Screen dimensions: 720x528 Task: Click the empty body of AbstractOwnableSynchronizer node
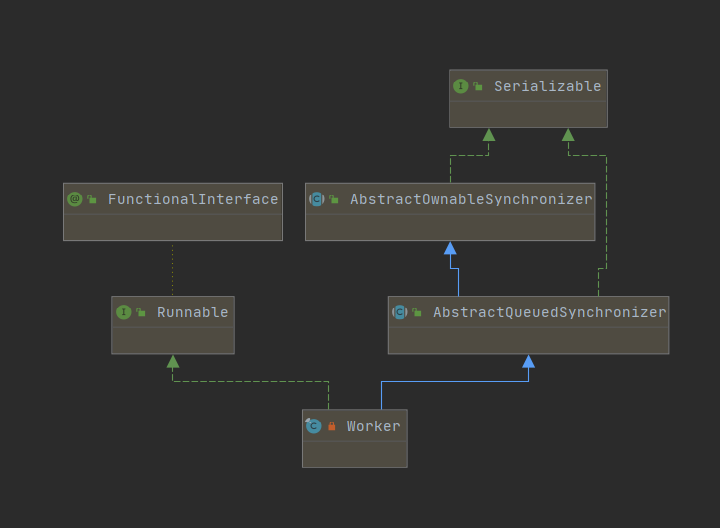point(450,227)
